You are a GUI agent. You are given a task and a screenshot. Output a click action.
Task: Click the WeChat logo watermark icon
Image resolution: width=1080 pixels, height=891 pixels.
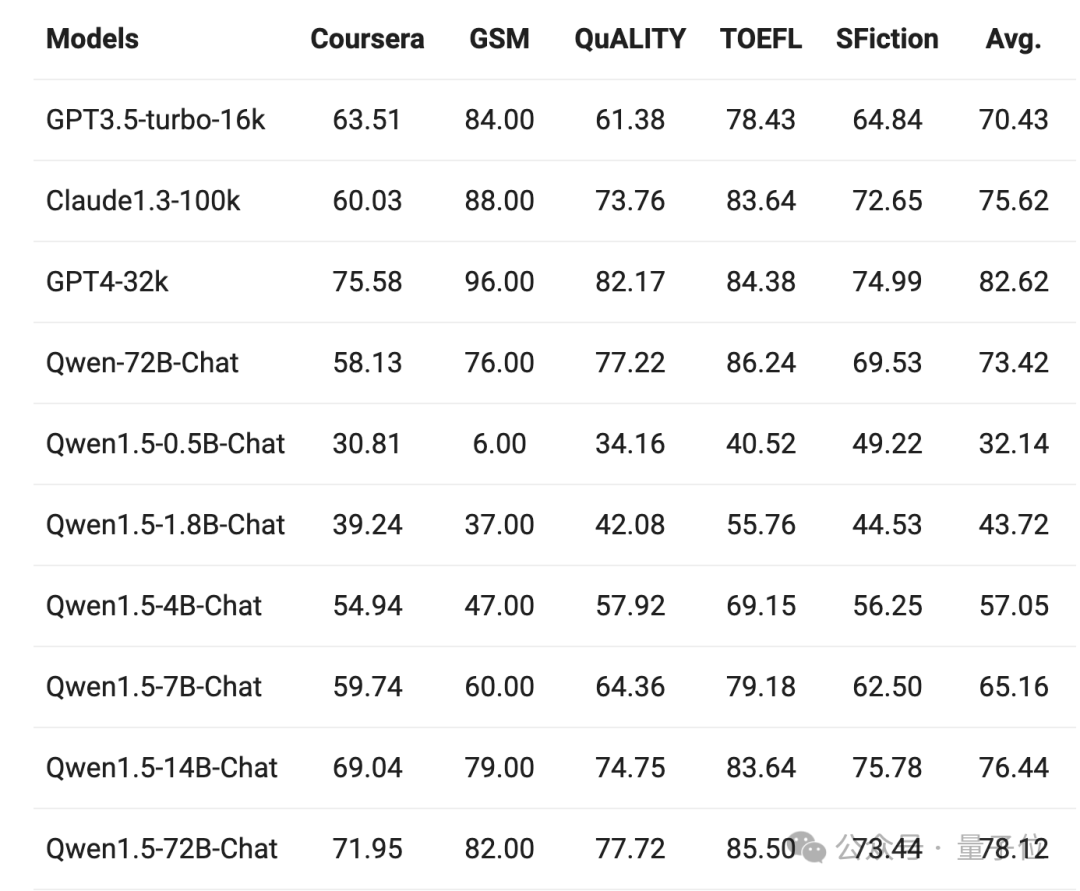[x=809, y=848]
